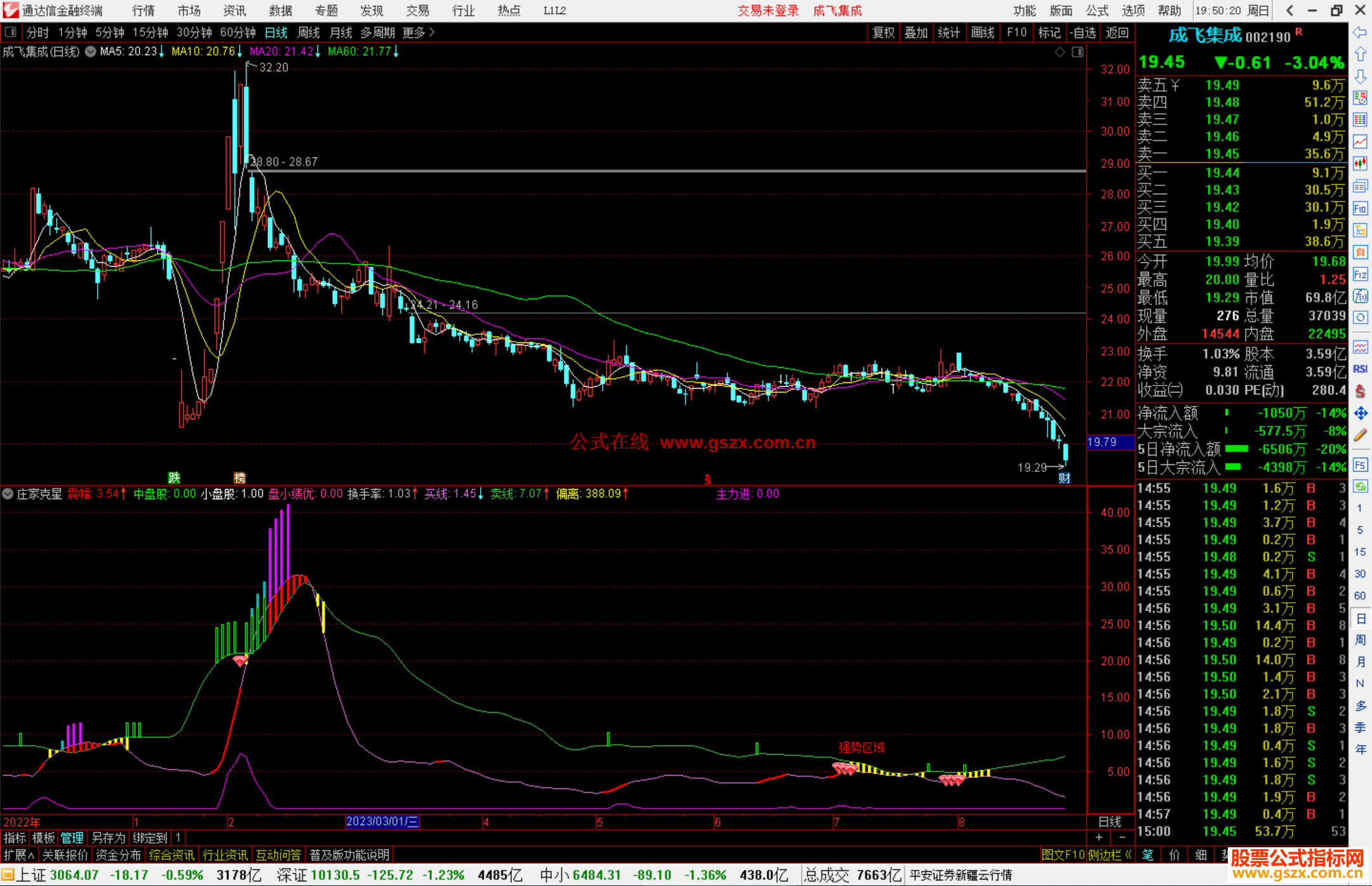Open the F10 company info sidebar icon

click(1360, 208)
